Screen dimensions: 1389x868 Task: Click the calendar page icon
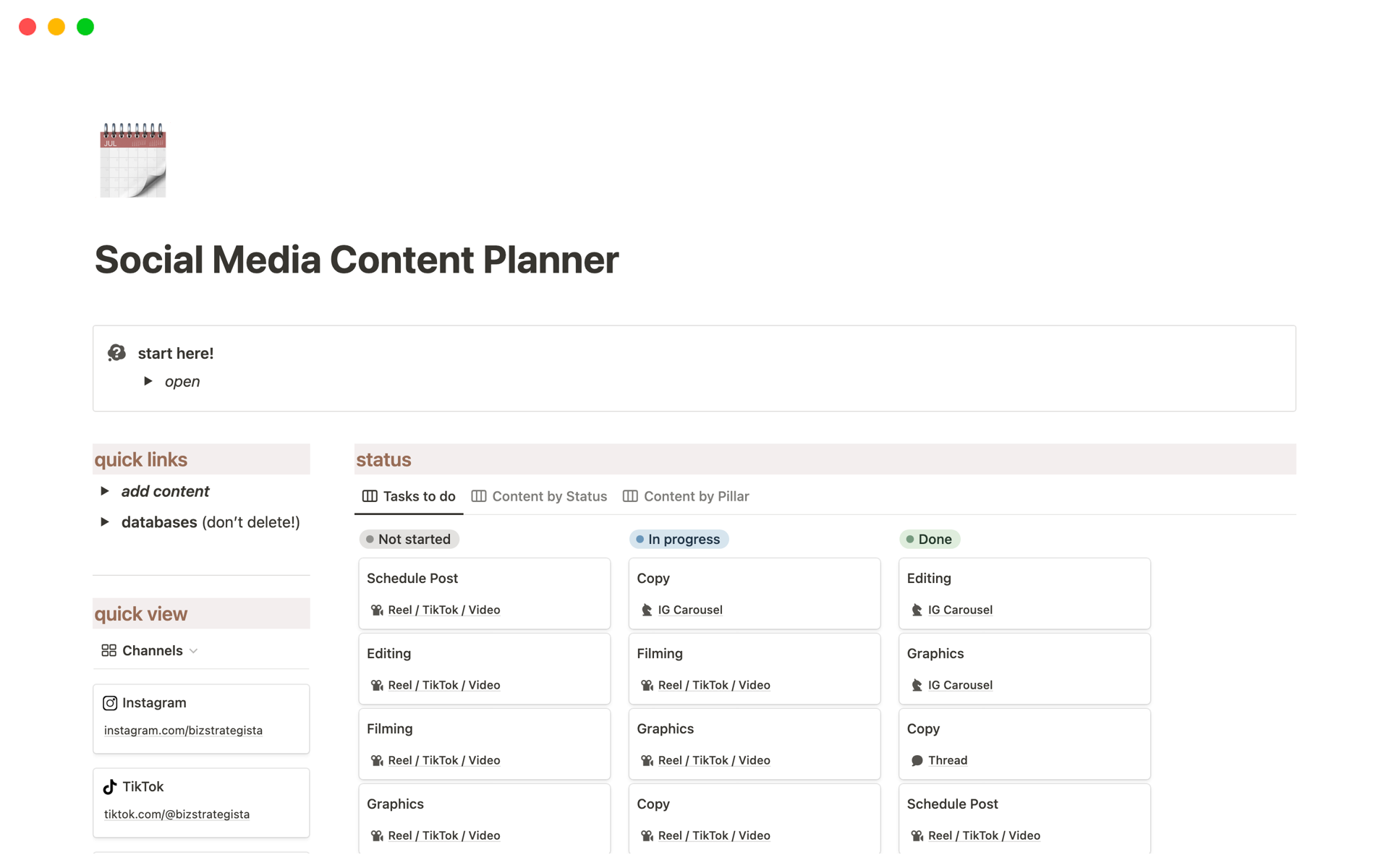pyautogui.click(x=132, y=160)
